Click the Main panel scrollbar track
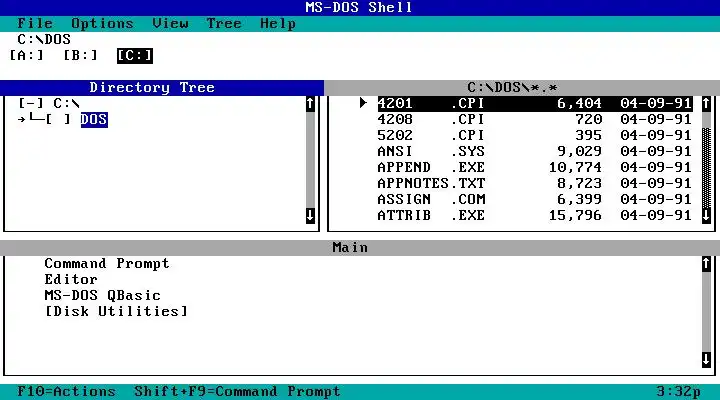This screenshot has height=400, width=720. (706, 311)
